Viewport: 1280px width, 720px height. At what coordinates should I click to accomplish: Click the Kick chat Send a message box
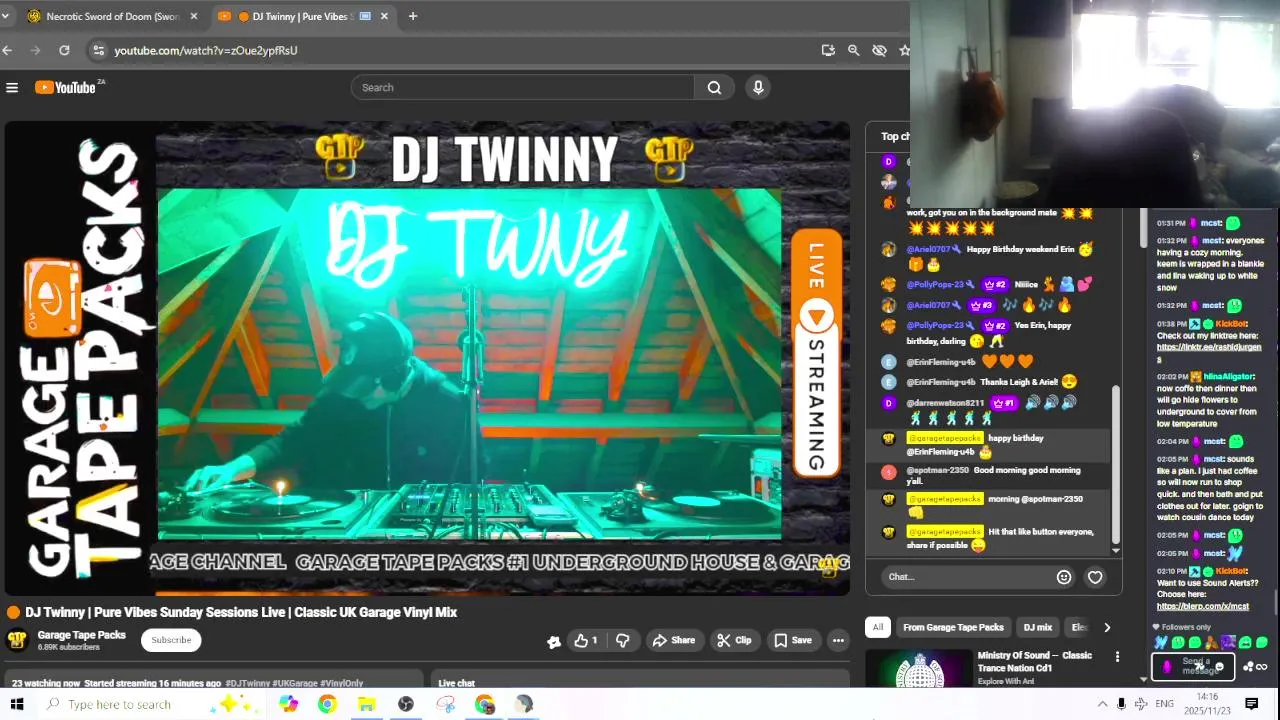coord(1195,667)
